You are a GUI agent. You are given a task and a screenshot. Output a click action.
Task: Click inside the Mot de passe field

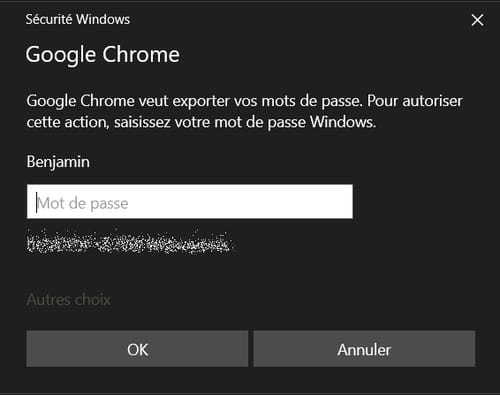pyautogui.click(x=190, y=202)
